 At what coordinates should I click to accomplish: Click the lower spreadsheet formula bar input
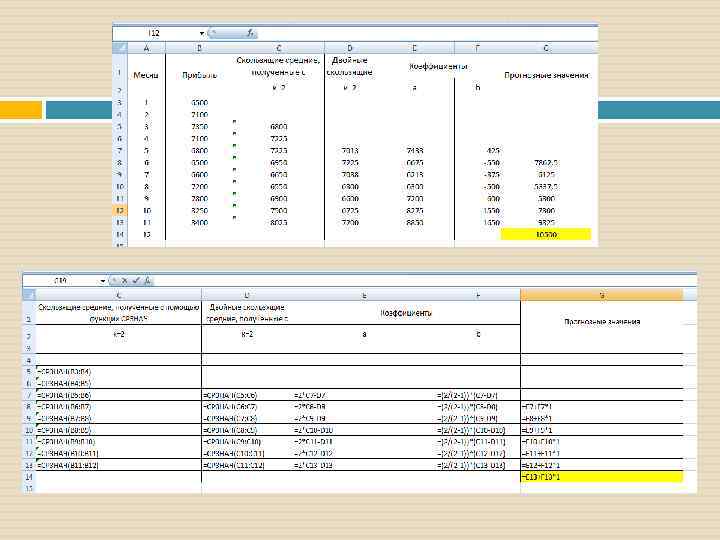click(425, 280)
